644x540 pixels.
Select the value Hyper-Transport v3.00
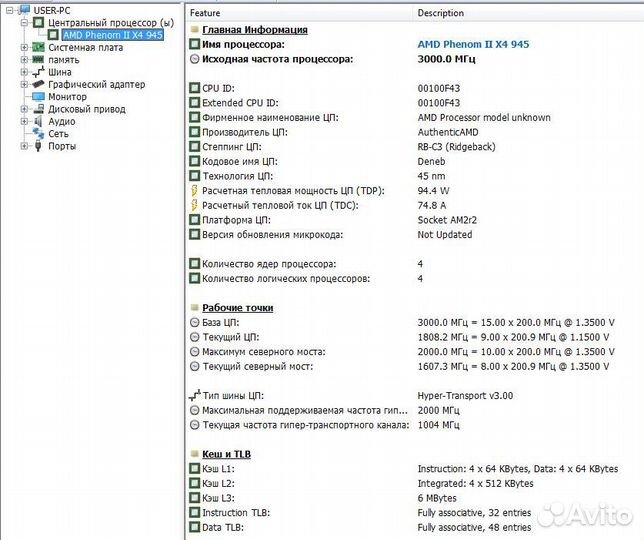pyautogui.click(x=465, y=396)
